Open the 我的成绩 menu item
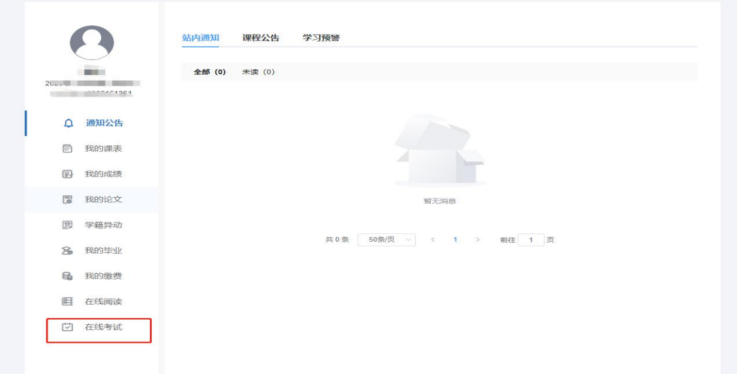The height and width of the screenshot is (374, 737). coord(92,174)
